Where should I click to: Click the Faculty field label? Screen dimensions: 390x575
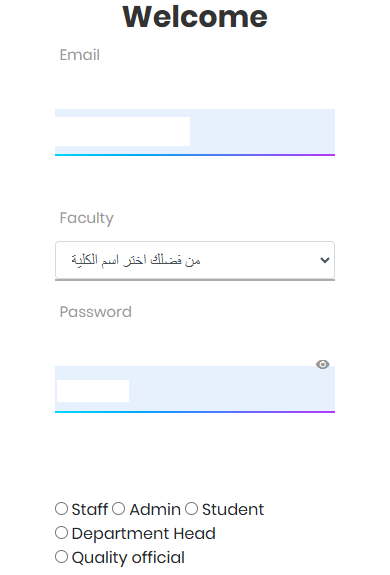coord(87,218)
